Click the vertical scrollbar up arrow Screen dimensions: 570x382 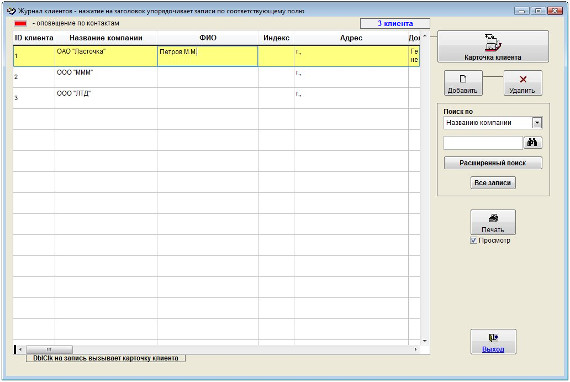(425, 36)
